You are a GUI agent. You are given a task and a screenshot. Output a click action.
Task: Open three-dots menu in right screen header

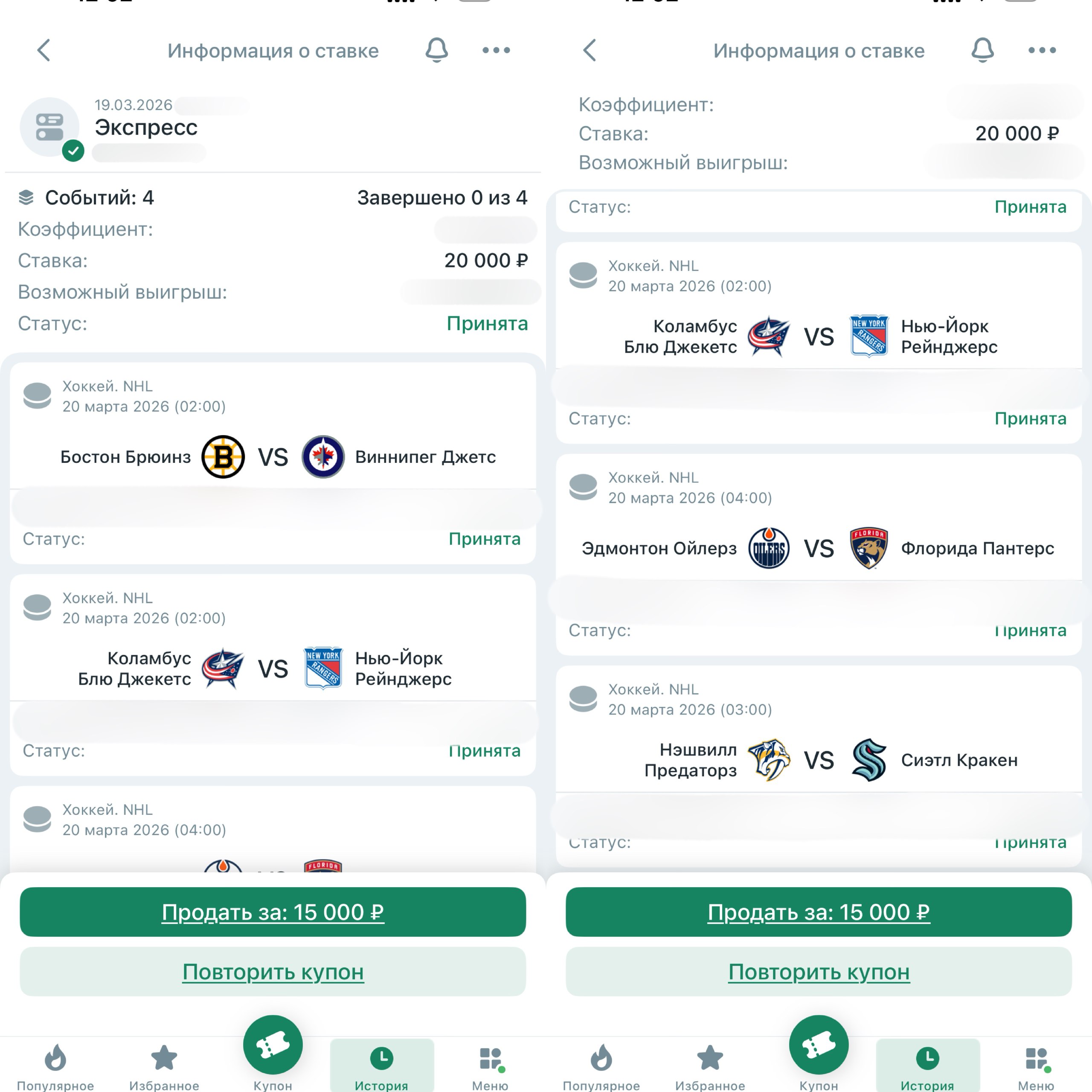1042,50
